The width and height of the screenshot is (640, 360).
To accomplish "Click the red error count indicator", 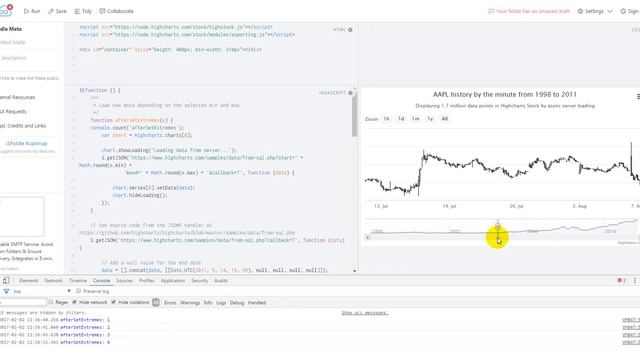I will 621,280.
